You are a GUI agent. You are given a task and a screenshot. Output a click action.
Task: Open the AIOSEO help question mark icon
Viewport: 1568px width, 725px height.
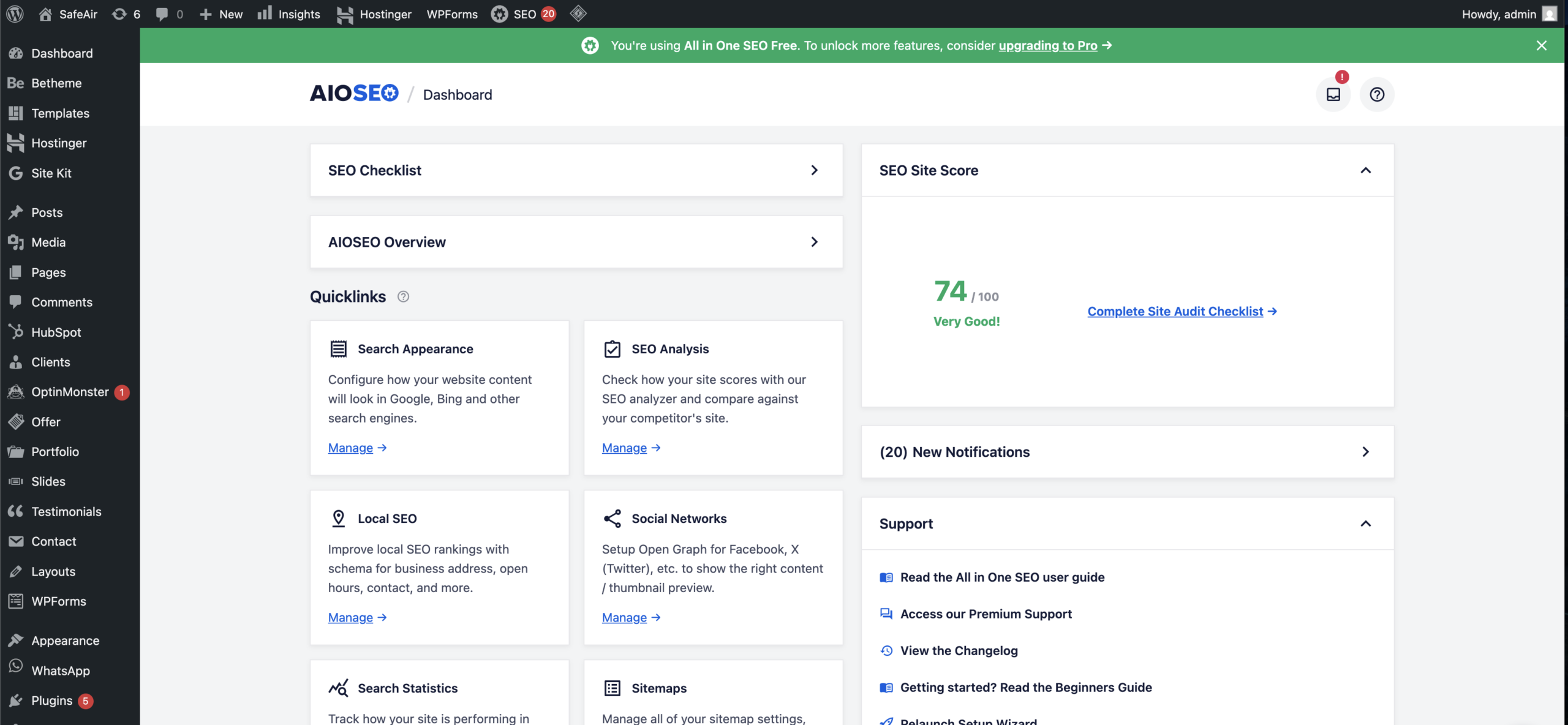pos(1377,94)
